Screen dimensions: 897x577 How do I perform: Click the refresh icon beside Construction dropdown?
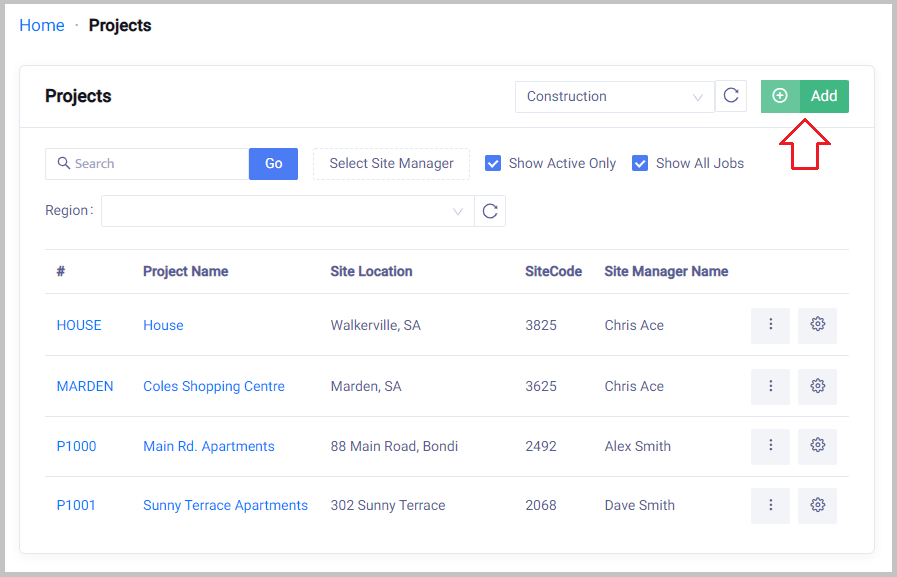coord(731,96)
